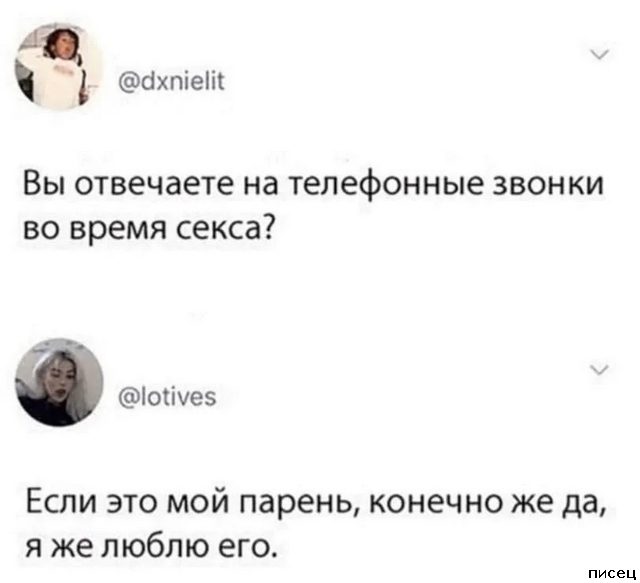Click the @dxnielit username handle
The width and height of the screenshot is (640, 583).
(171, 83)
